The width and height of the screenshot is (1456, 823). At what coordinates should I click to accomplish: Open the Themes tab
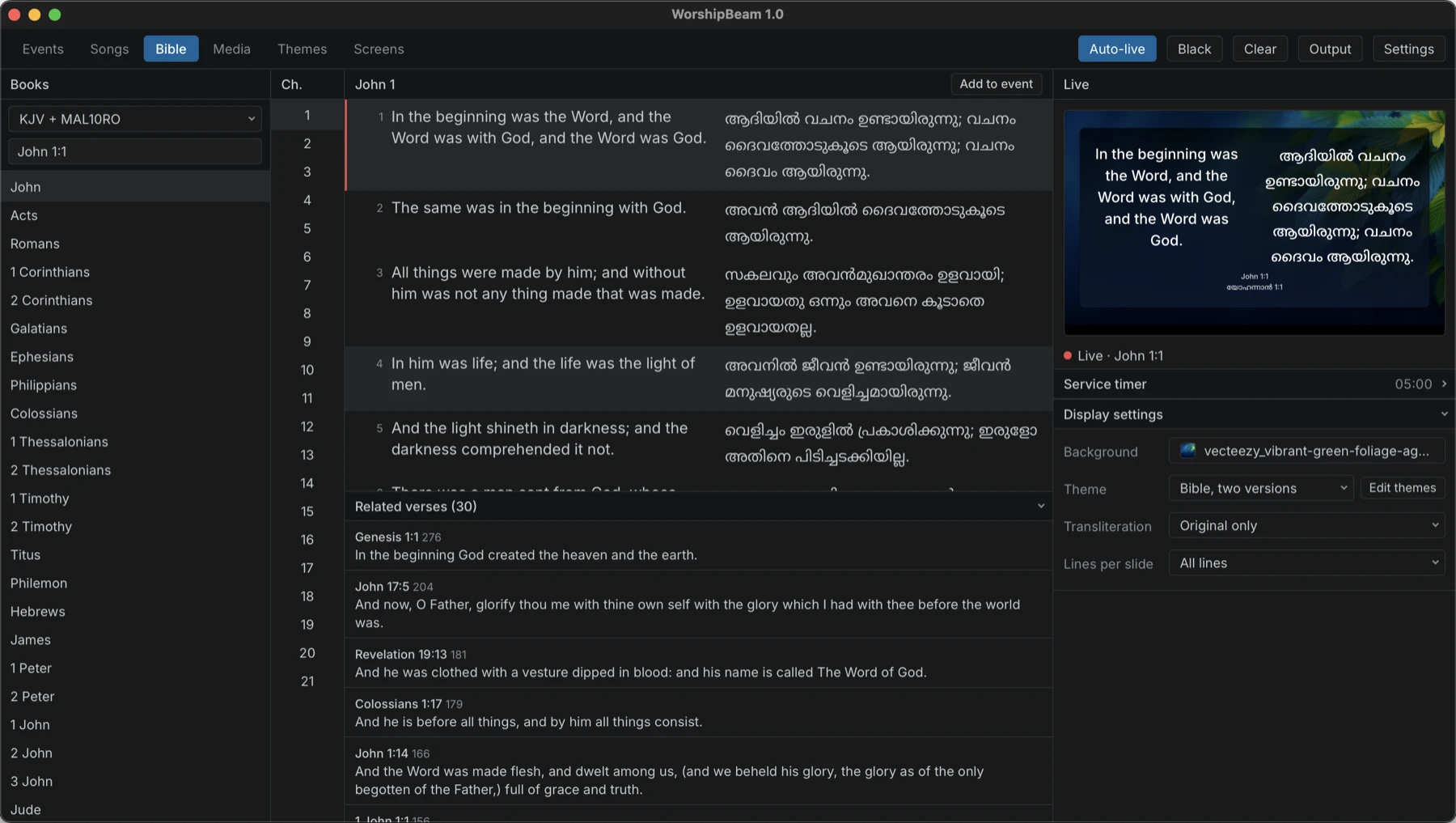pos(302,49)
